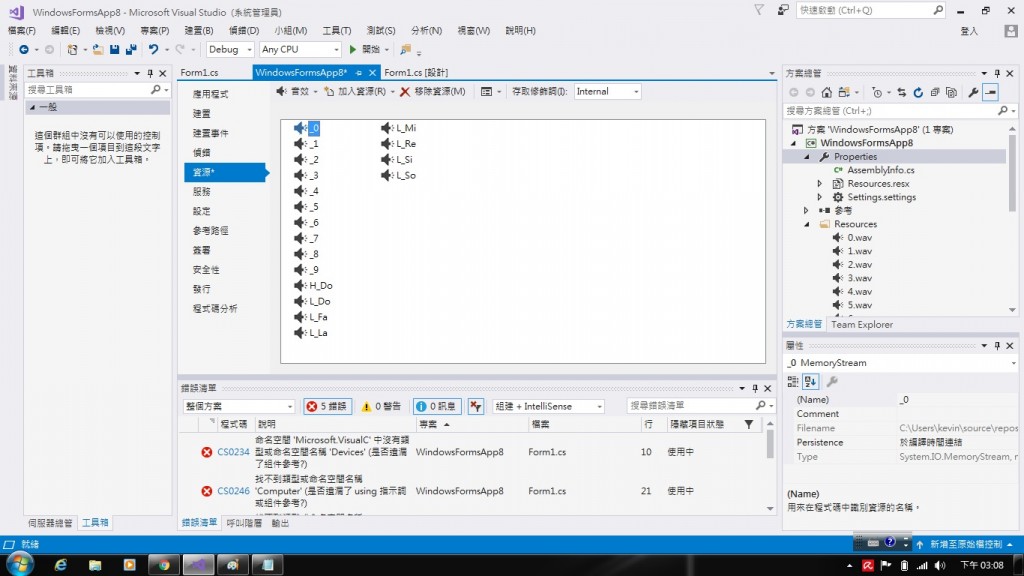
Task: Click the Navigate Backward arrow in toolbar
Action: [x=24, y=50]
